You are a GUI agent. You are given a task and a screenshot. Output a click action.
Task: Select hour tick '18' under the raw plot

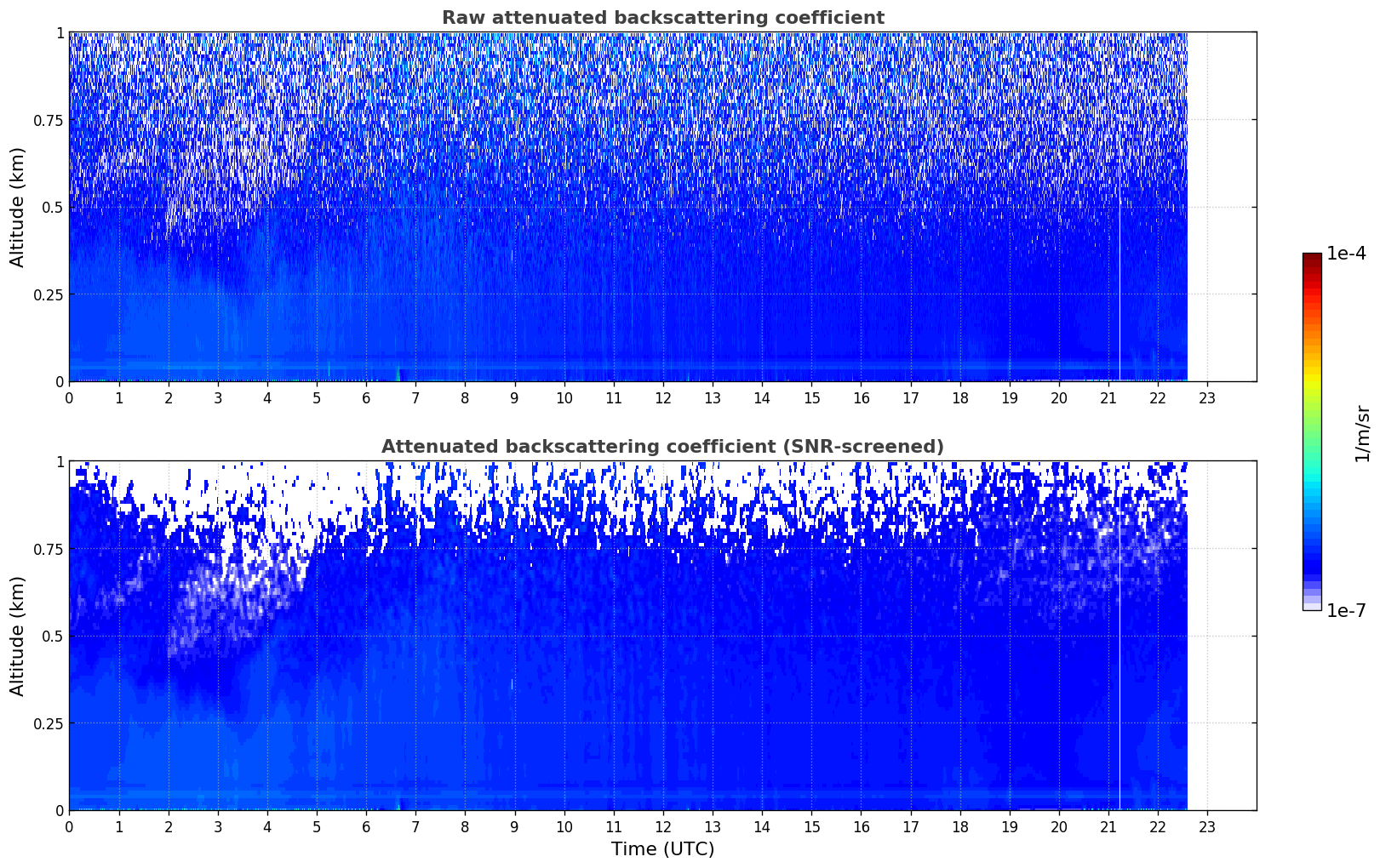960,397
